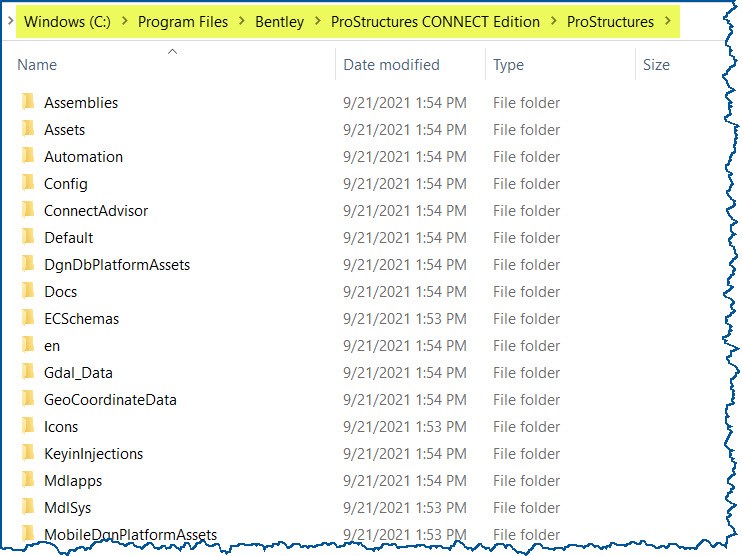Image resolution: width=742 pixels, height=556 pixels.
Task: Click the Automation folder icon
Action: tap(28, 156)
